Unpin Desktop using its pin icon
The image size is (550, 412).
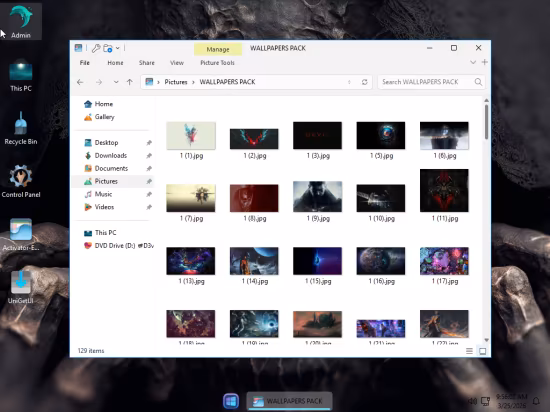coord(149,143)
